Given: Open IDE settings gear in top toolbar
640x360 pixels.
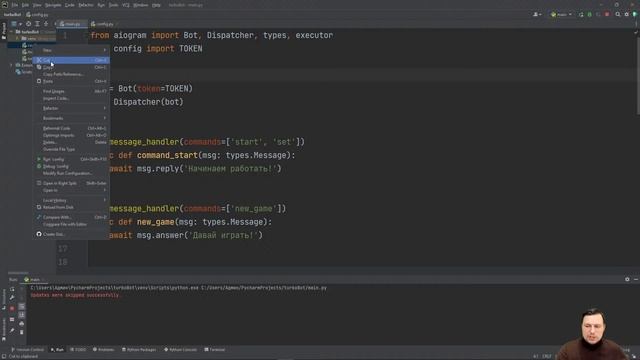Looking at the screenshot, I should (x=627, y=15).
